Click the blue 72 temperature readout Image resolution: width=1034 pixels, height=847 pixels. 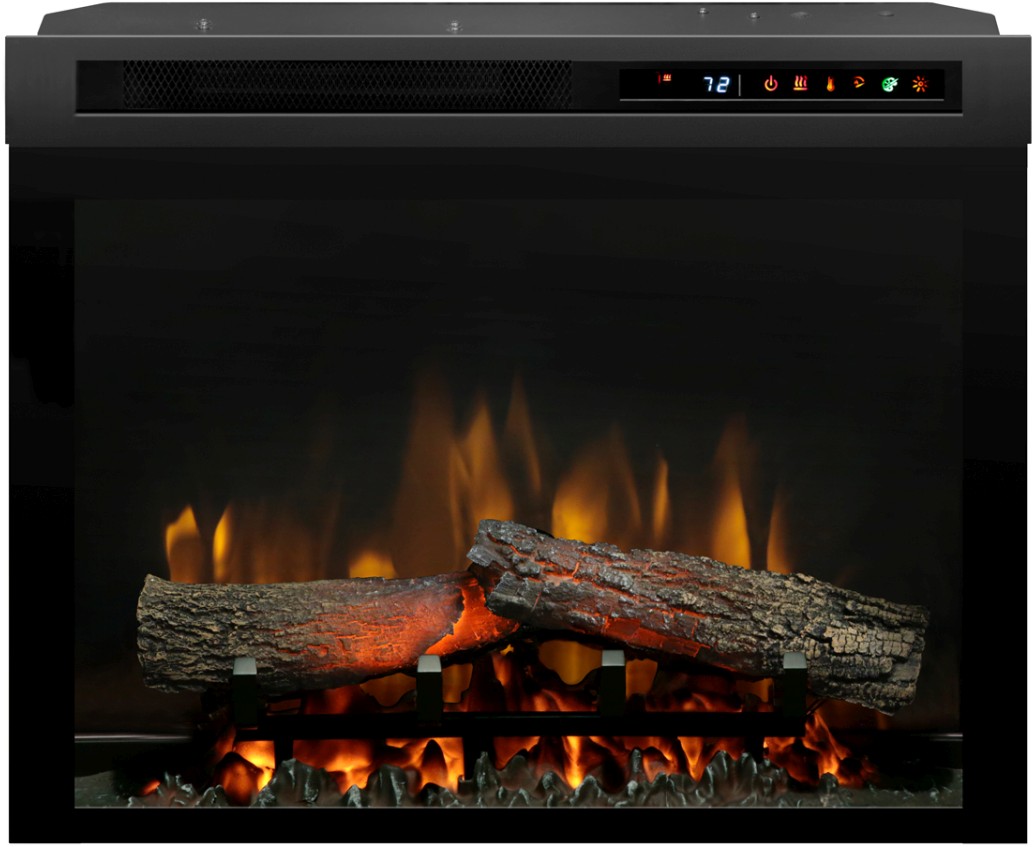click(x=715, y=85)
